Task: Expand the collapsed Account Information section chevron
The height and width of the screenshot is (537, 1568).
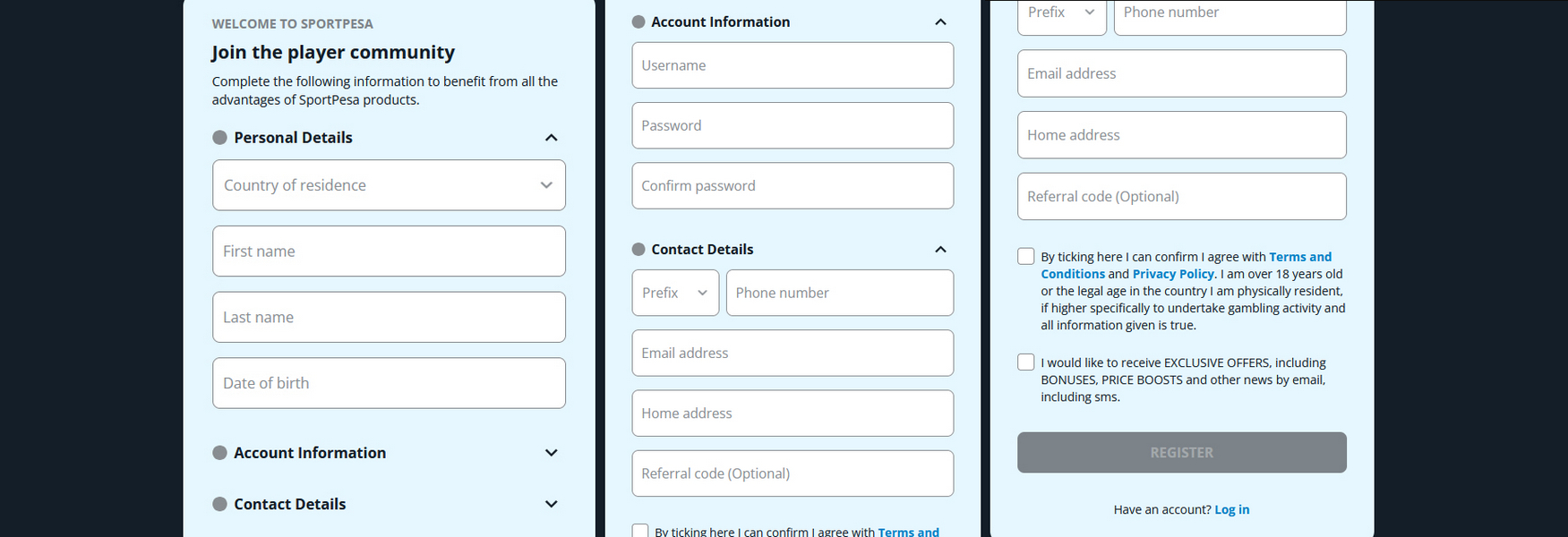Action: tap(552, 453)
